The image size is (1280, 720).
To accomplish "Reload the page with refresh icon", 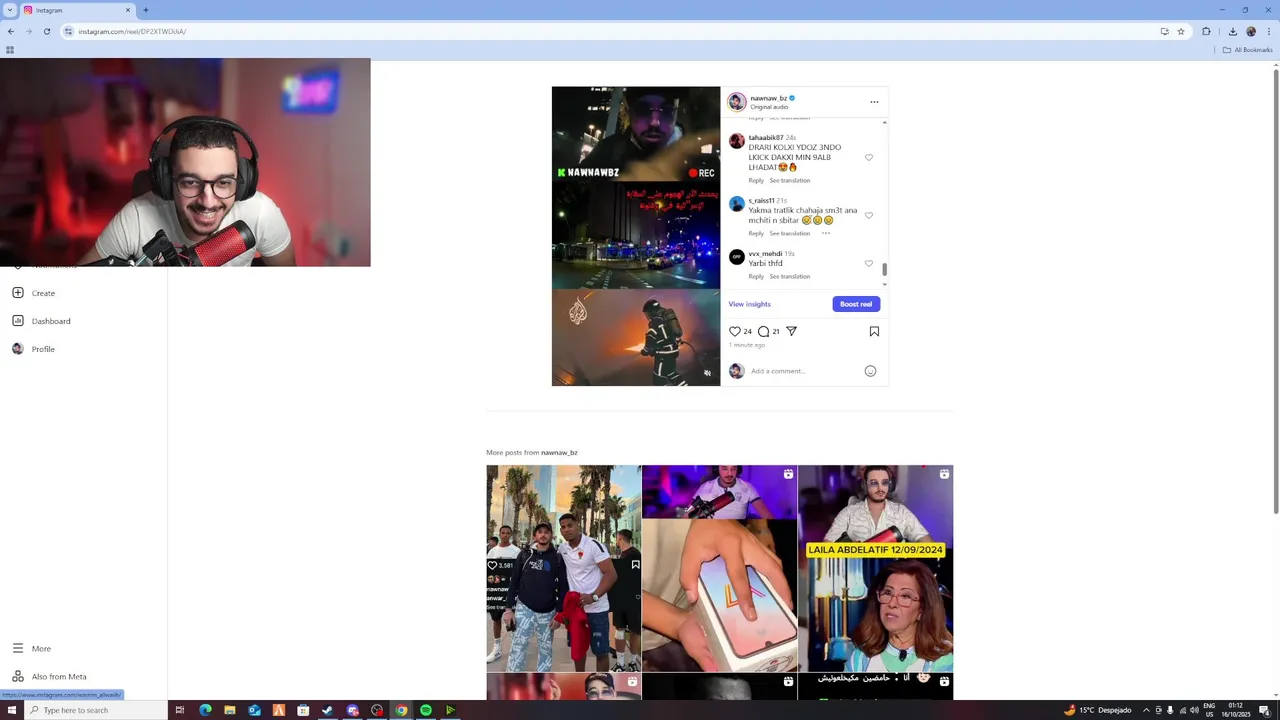I will [x=46, y=31].
